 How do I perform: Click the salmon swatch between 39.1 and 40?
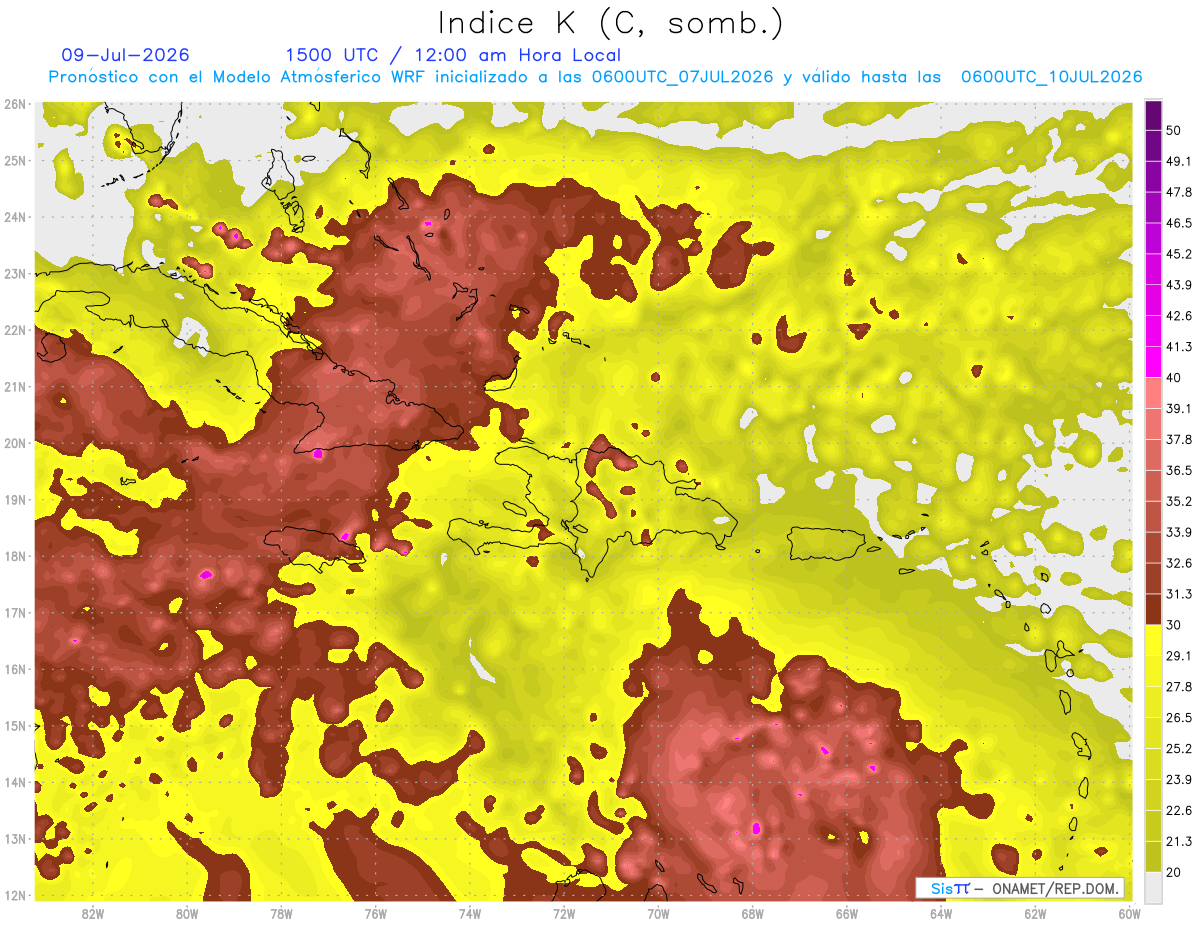(1153, 393)
